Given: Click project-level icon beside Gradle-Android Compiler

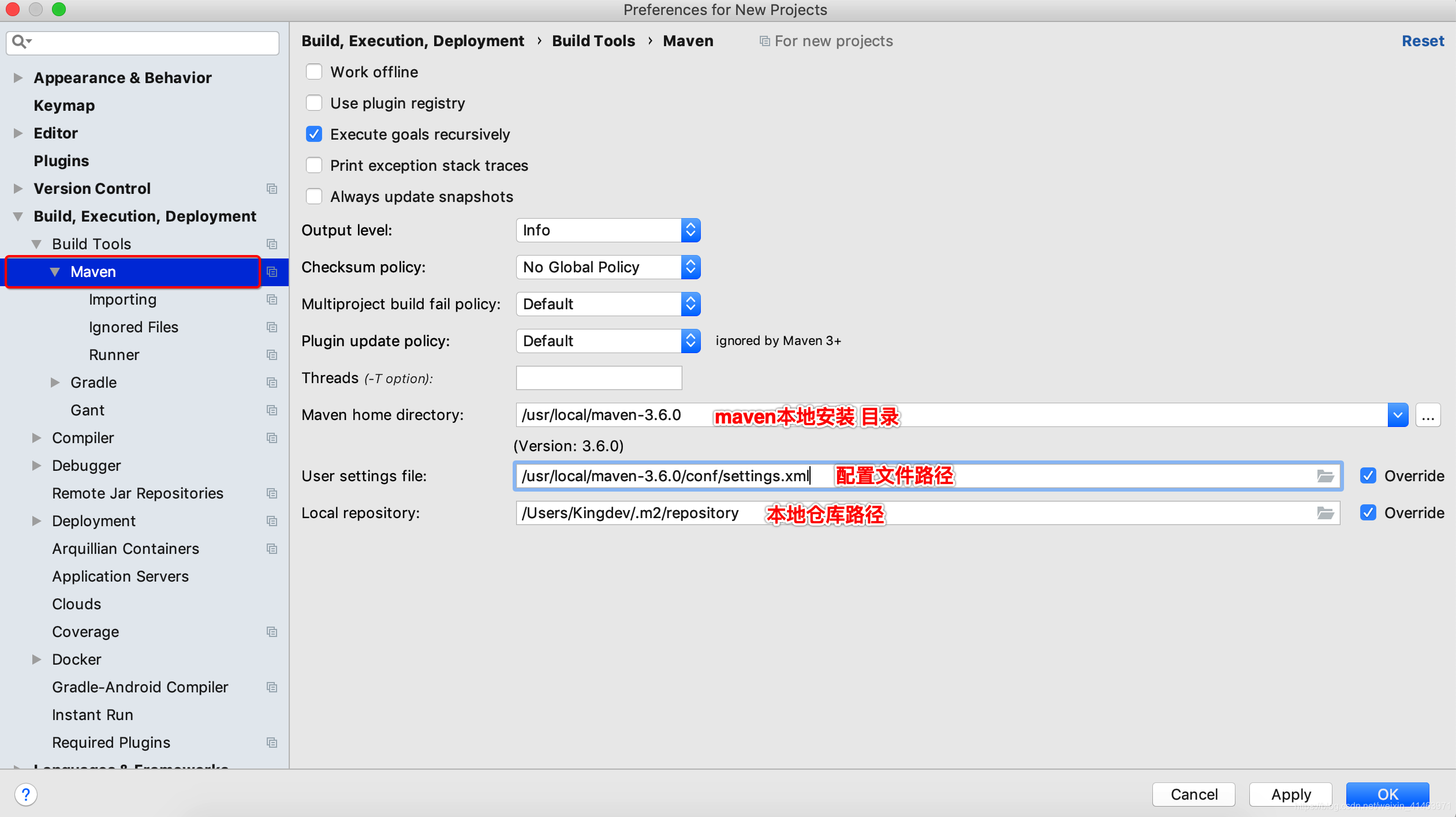Looking at the screenshot, I should tap(272, 687).
